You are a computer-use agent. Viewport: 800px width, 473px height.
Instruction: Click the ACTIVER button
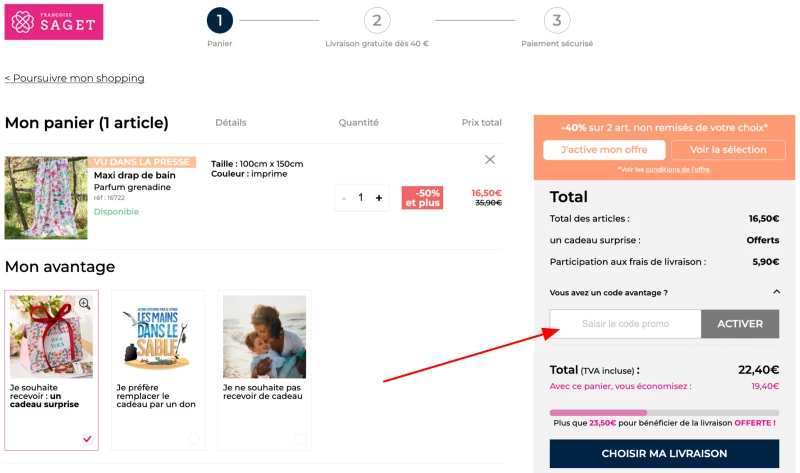[740, 323]
